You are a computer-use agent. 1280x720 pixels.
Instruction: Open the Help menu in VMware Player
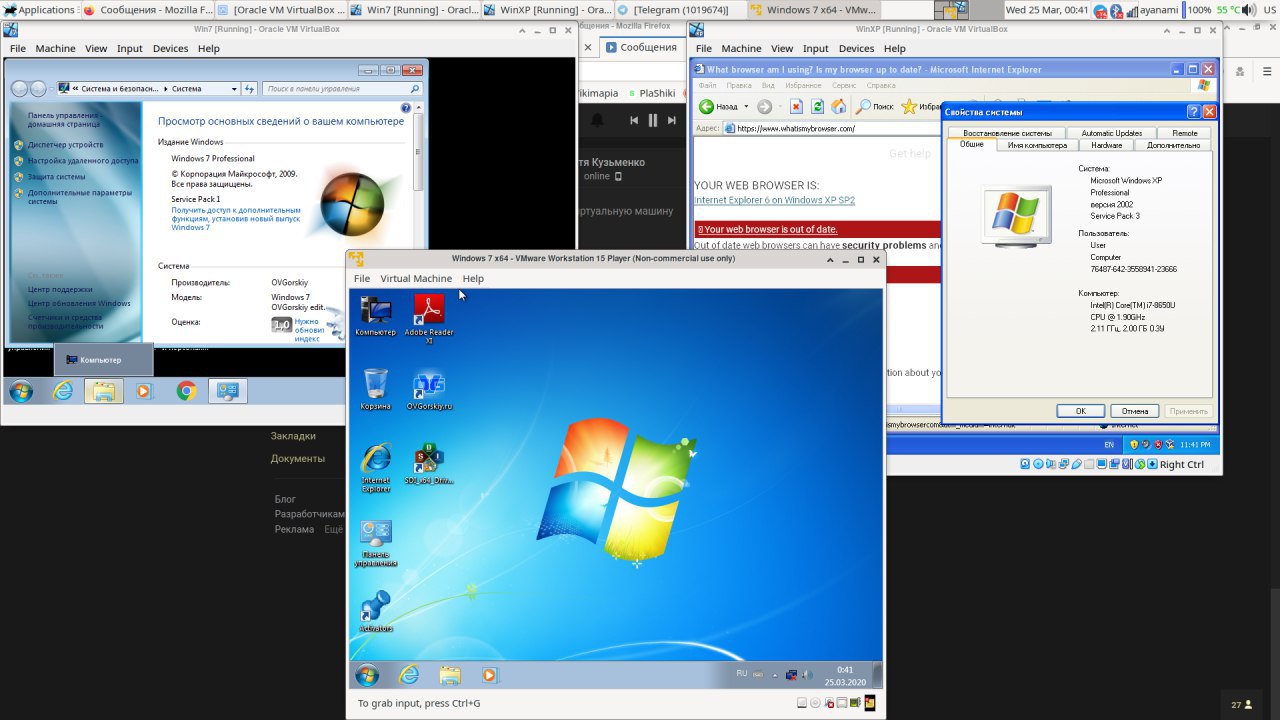[x=473, y=279]
